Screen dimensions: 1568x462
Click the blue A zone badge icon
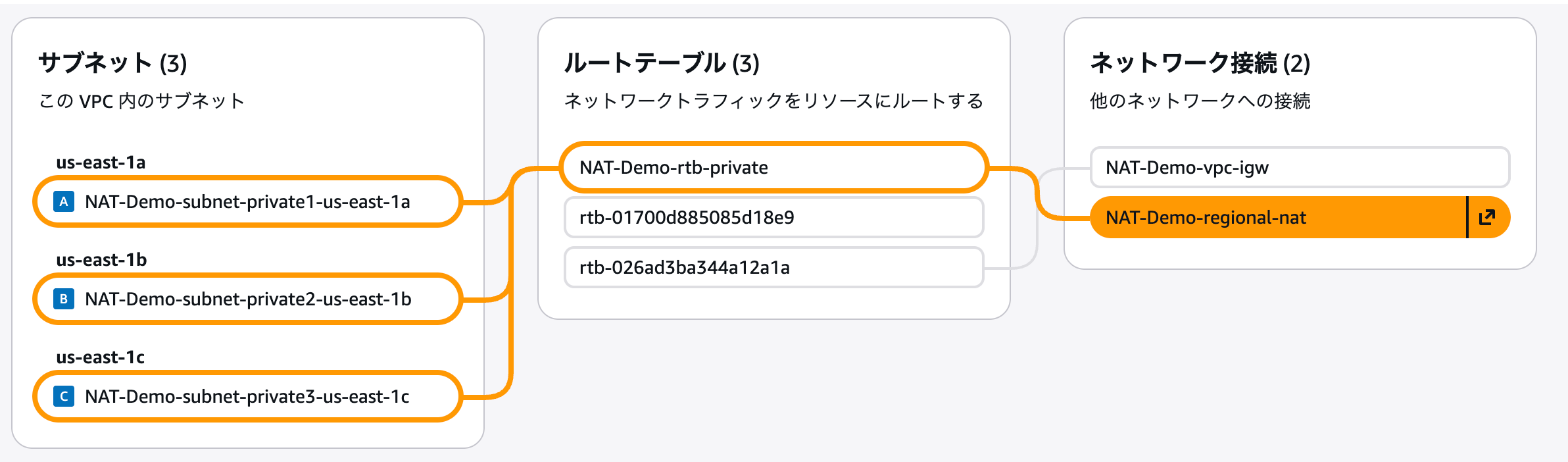[x=63, y=201]
